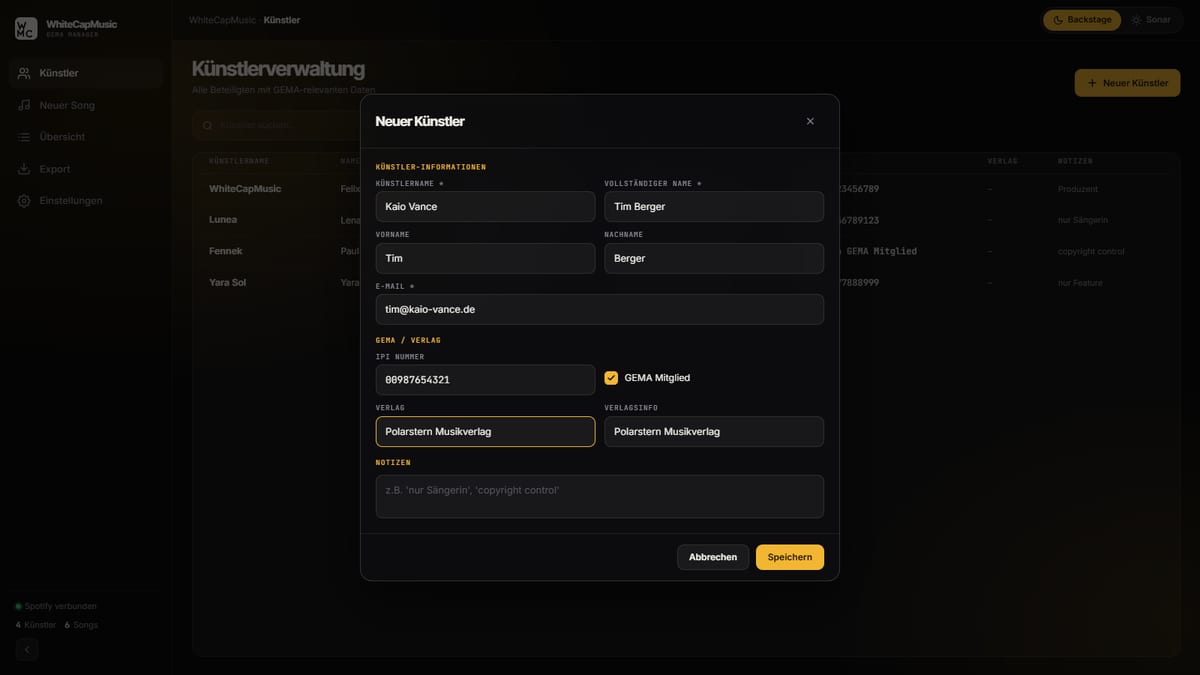Viewport: 1200px width, 675px height.
Task: Select the Nachname field with Berger
Action: tap(714, 258)
